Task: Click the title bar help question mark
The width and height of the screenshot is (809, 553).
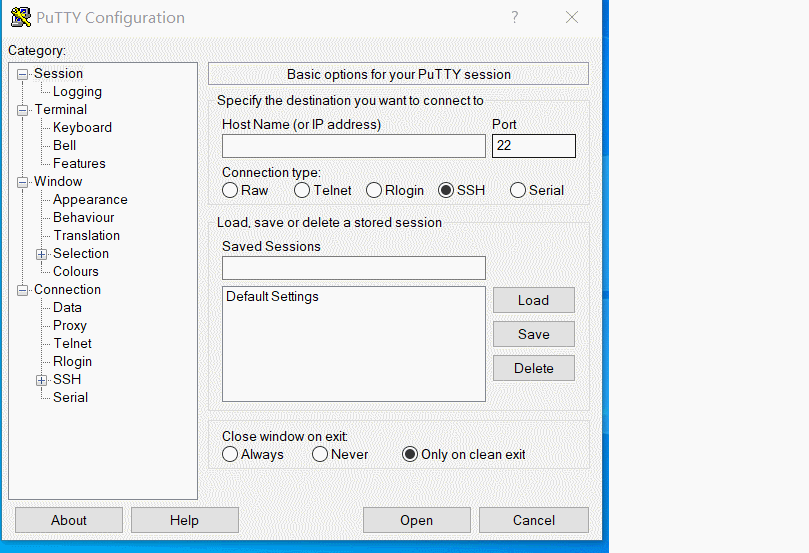Action: pyautogui.click(x=514, y=17)
